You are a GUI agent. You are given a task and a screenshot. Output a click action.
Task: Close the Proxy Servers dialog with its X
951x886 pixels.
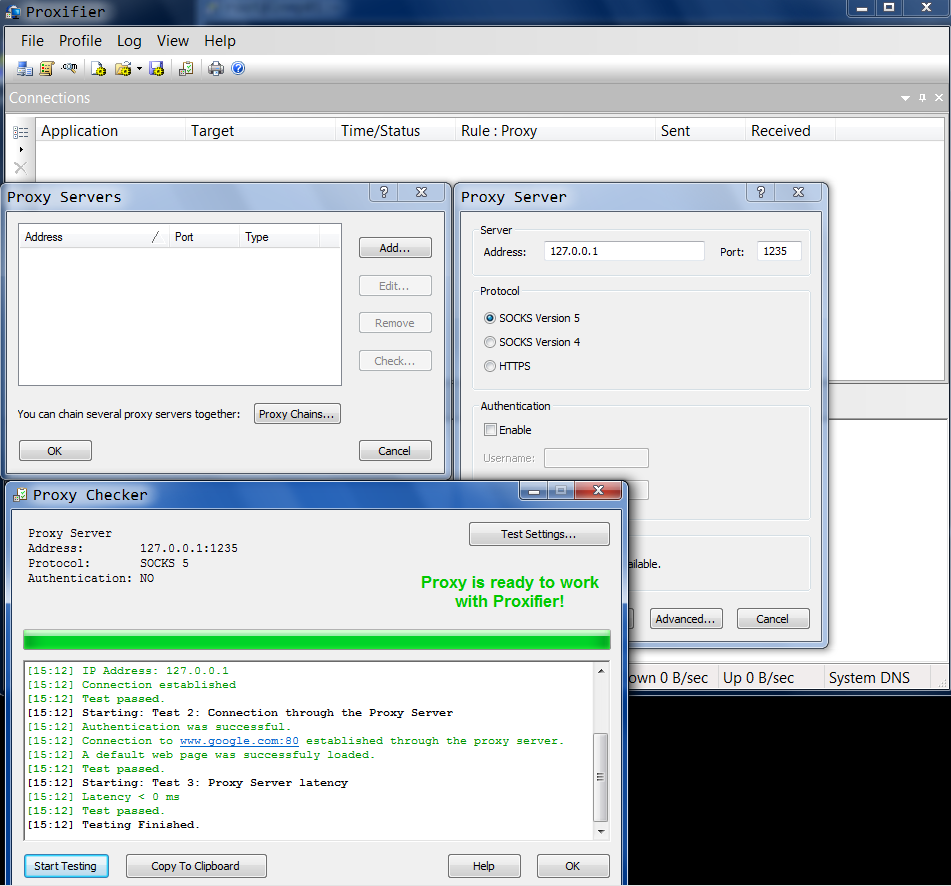(x=422, y=192)
